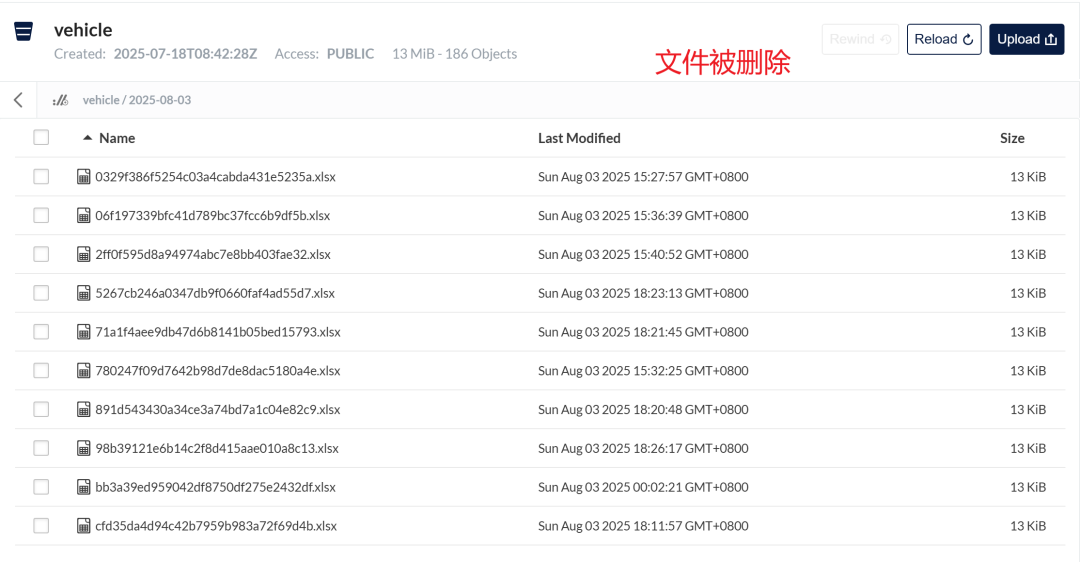Click the Created date 2025-07-18T08:42:28Z
This screenshot has height=562, width=1080.
[185, 54]
